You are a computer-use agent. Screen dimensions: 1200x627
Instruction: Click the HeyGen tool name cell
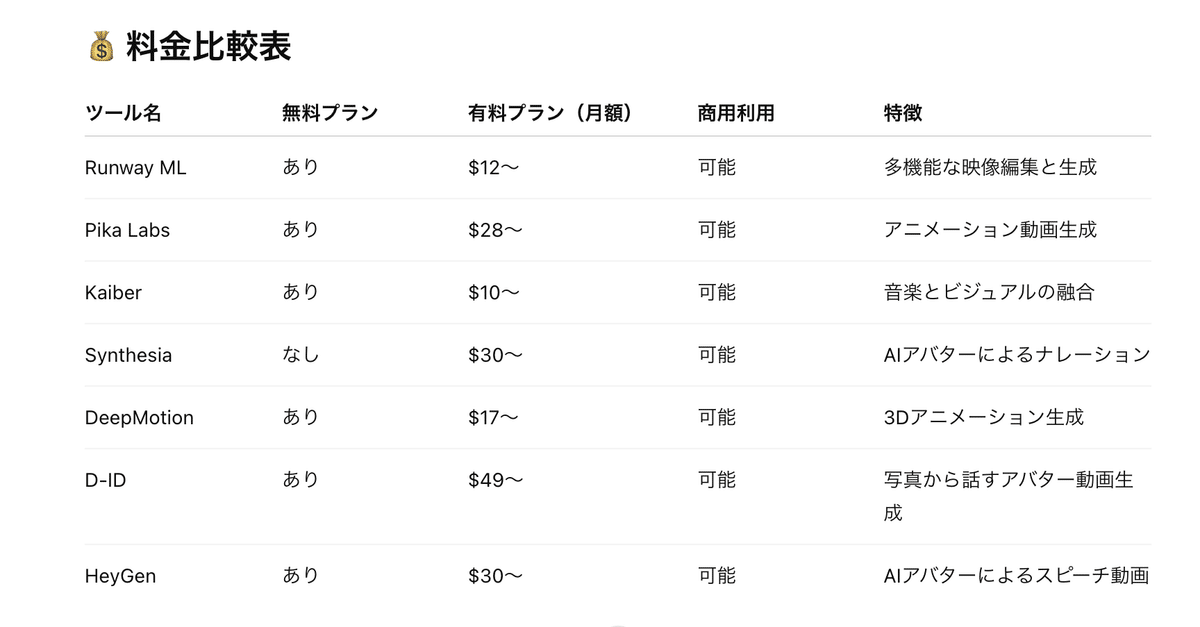point(120,576)
